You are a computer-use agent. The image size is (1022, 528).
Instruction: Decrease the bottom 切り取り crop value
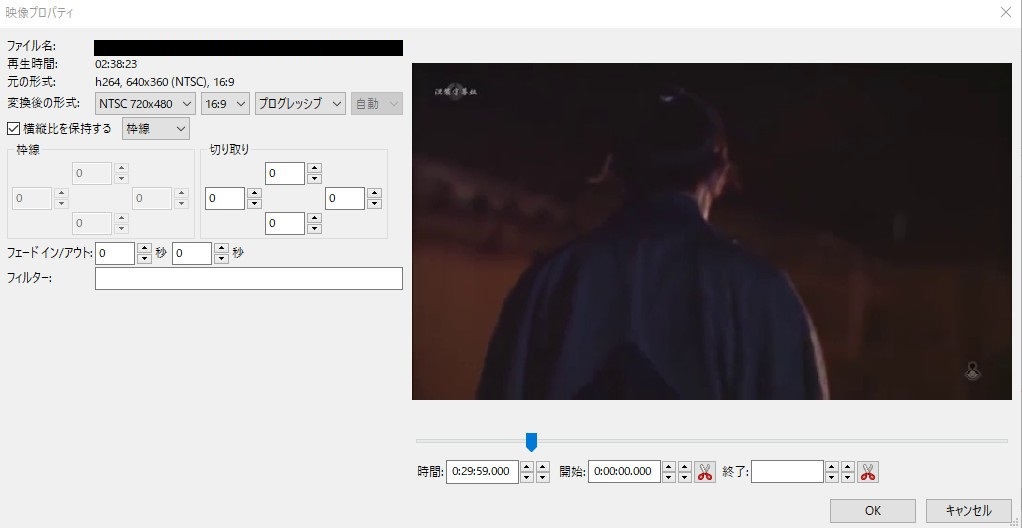tap(314, 228)
